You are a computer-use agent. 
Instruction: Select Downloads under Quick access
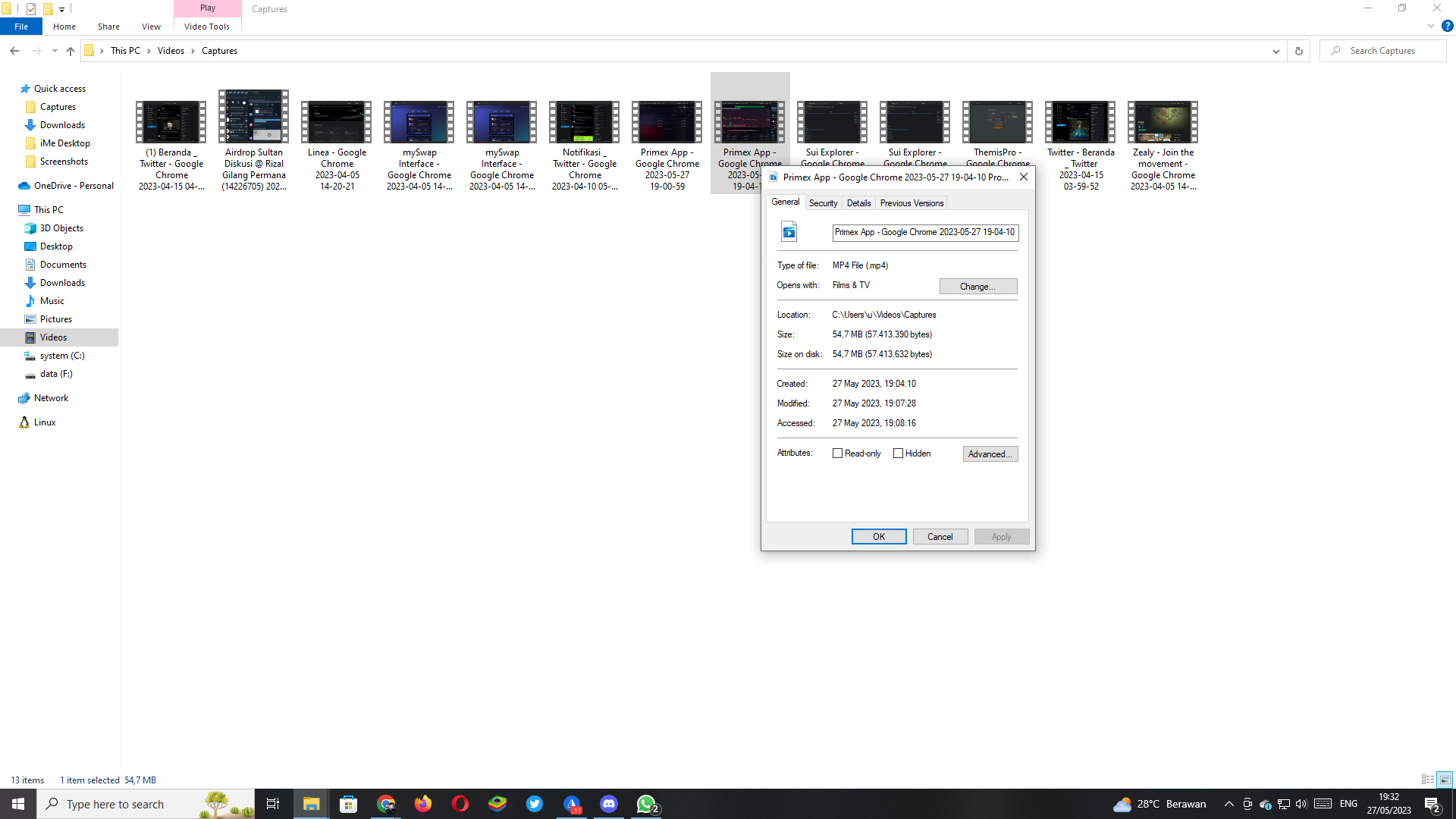tap(62, 125)
